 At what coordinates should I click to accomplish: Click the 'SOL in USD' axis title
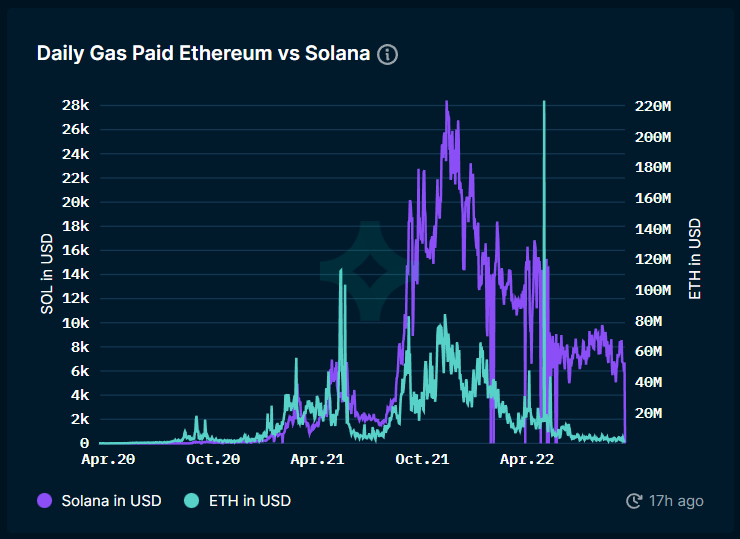coord(47,273)
